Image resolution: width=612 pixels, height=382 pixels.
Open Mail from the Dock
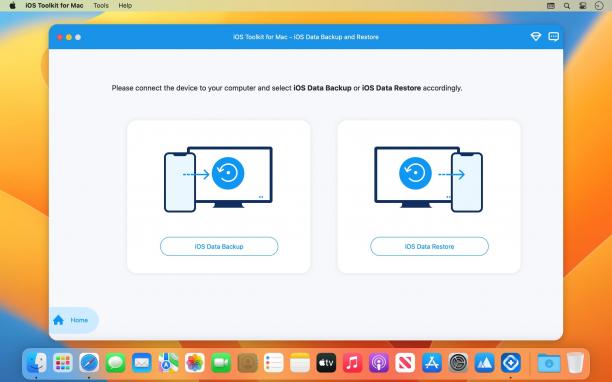pos(142,363)
